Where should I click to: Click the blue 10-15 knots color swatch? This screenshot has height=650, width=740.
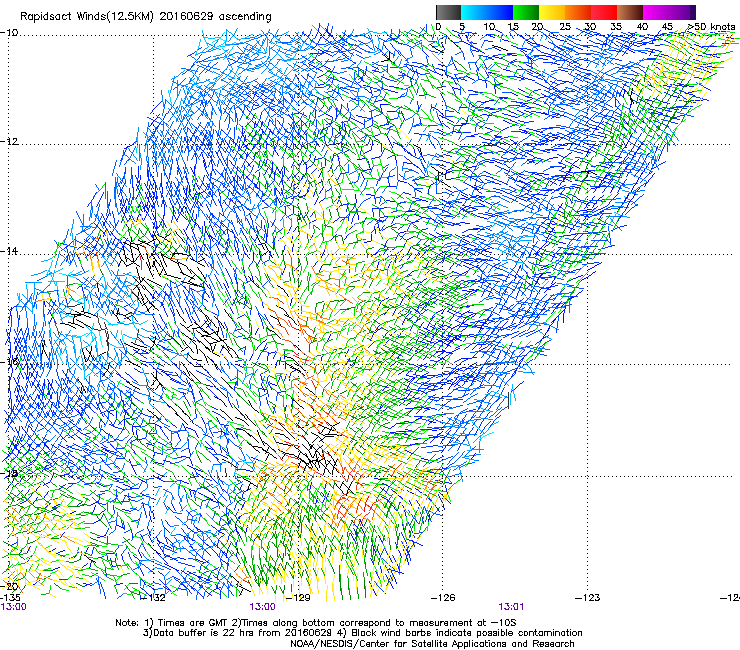[500, 12]
